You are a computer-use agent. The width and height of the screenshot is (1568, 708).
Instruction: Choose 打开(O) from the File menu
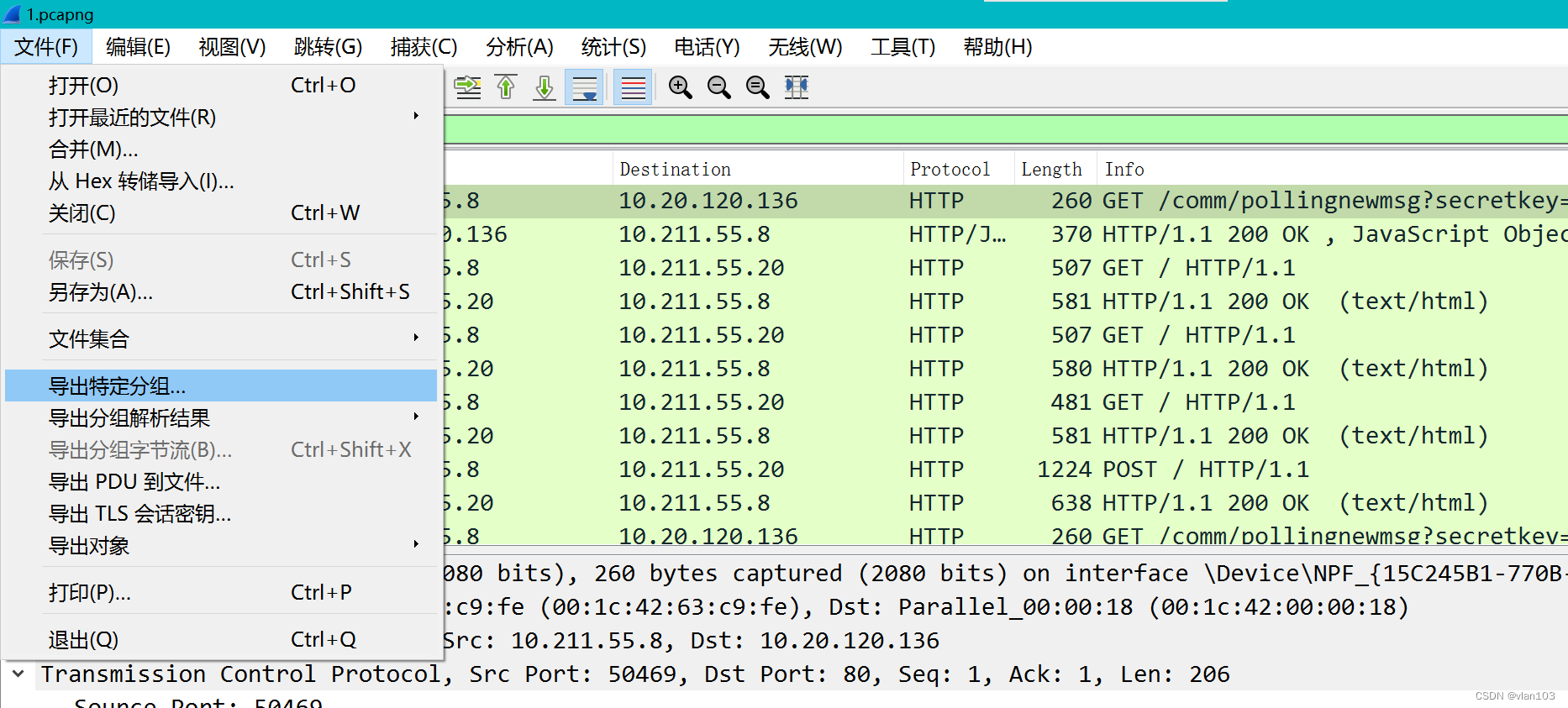pyautogui.click(x=221, y=86)
